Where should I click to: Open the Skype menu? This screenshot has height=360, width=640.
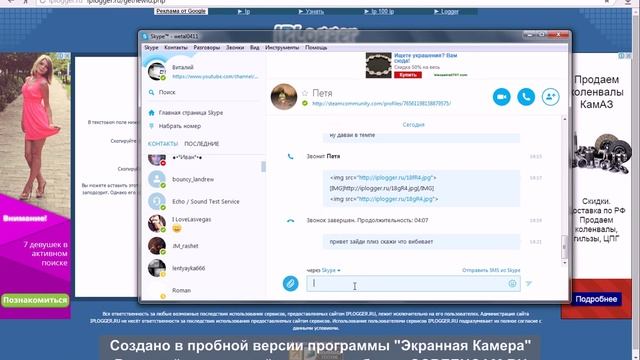coord(151,48)
